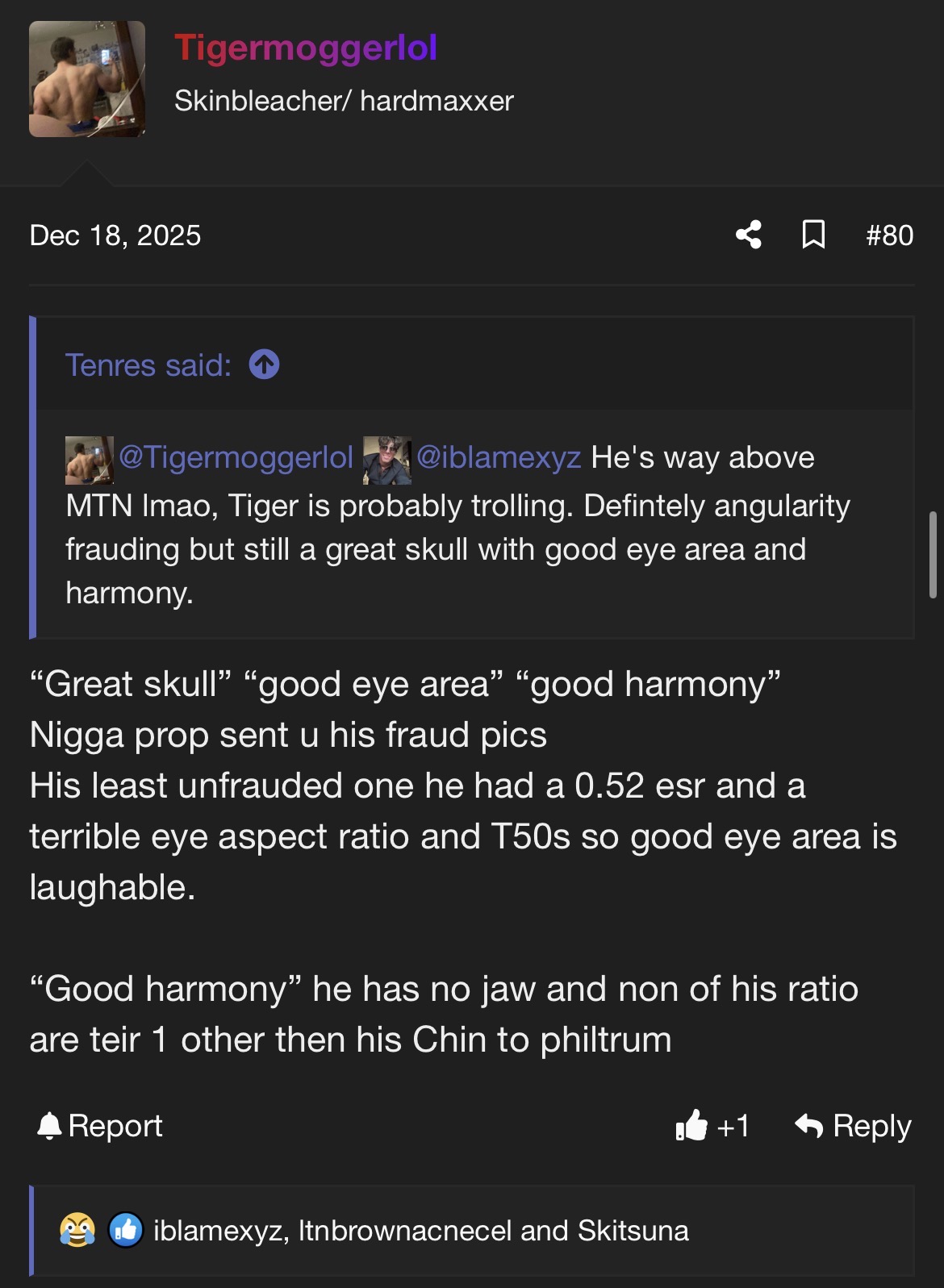Open Tigermoggerlol username link in header
Image resolution: width=944 pixels, height=1288 pixels.
306,48
